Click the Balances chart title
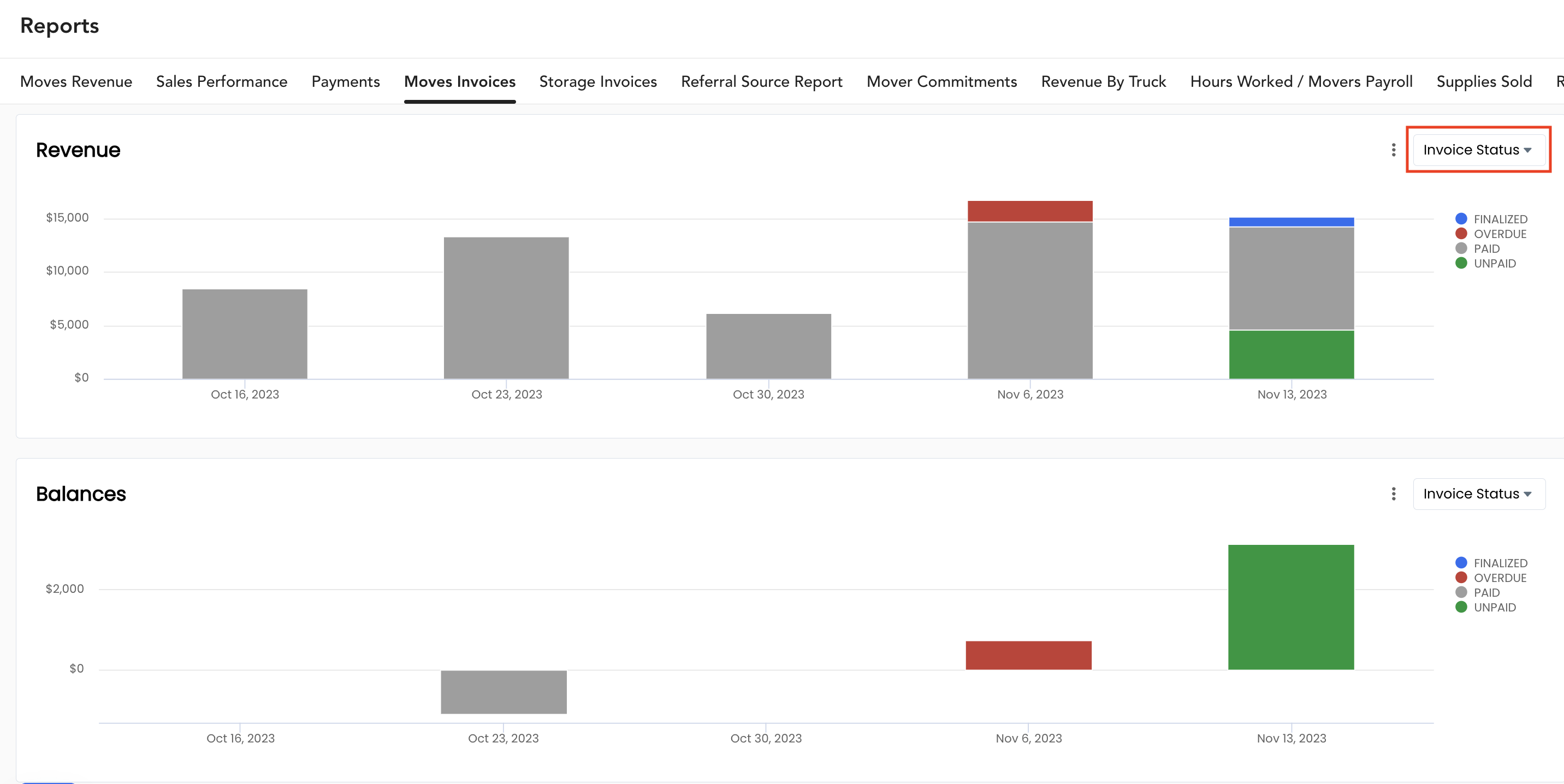This screenshot has width=1564, height=784. (x=81, y=494)
